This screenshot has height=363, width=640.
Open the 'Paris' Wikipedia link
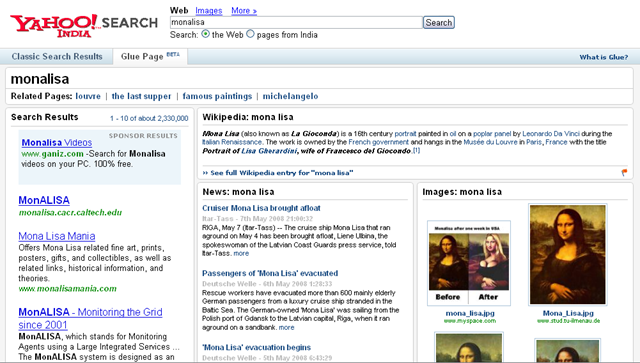tap(534, 142)
